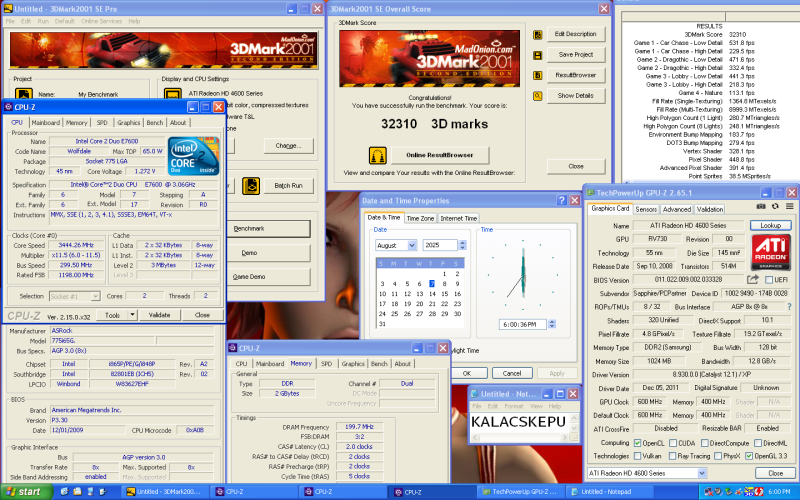800x500 pixels.
Task: Click Display and CPU Settings monitor icon
Action: [173, 94]
